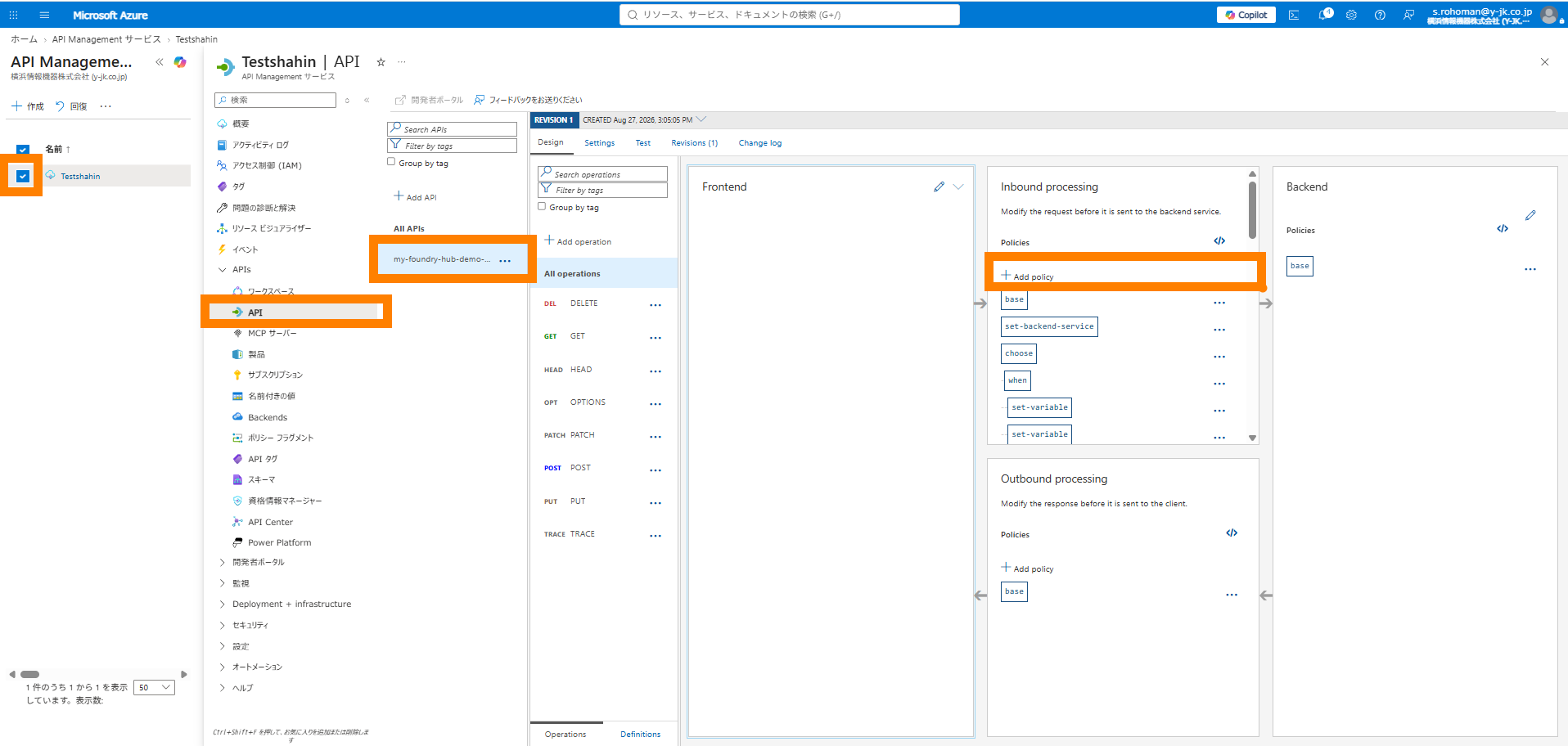This screenshot has height=746, width=1568.
Task: Enable Group by tag for APIs
Action: point(391,162)
